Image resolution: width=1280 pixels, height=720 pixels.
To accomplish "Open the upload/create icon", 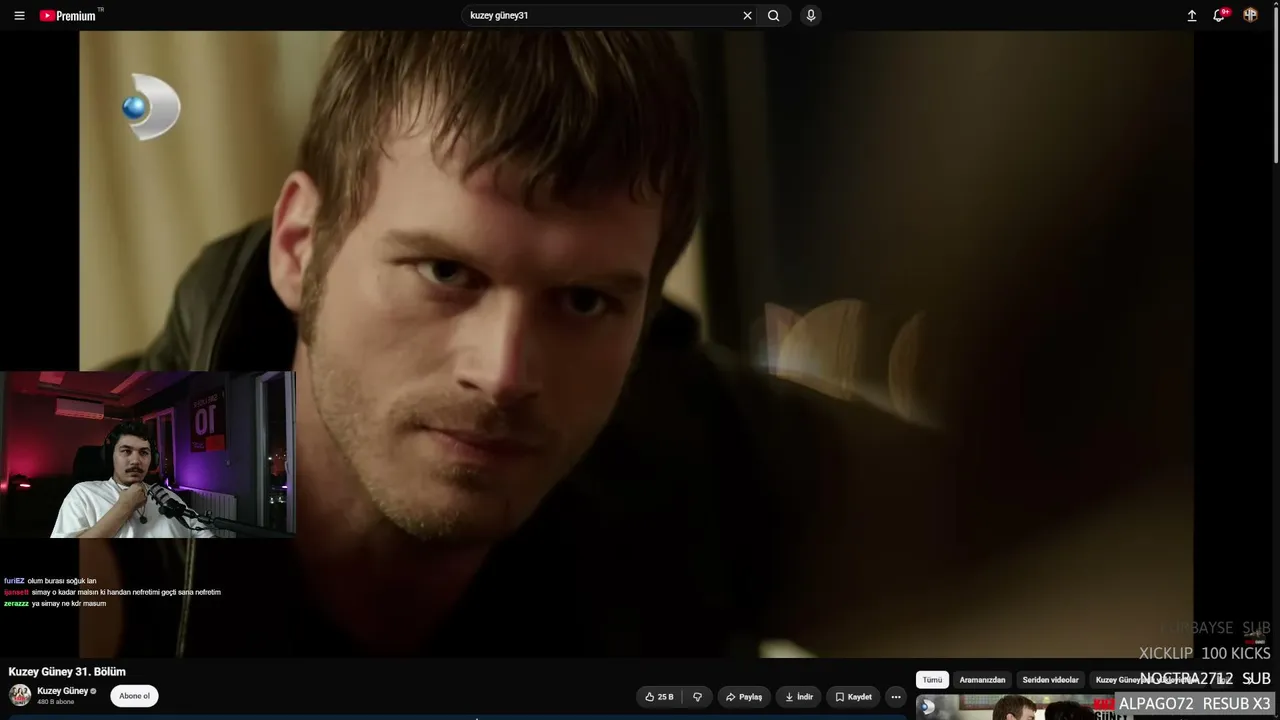I will (x=1192, y=16).
